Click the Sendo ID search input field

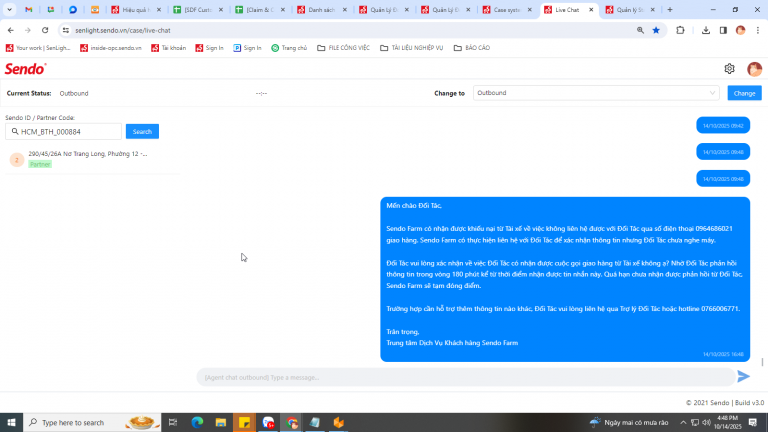64,131
